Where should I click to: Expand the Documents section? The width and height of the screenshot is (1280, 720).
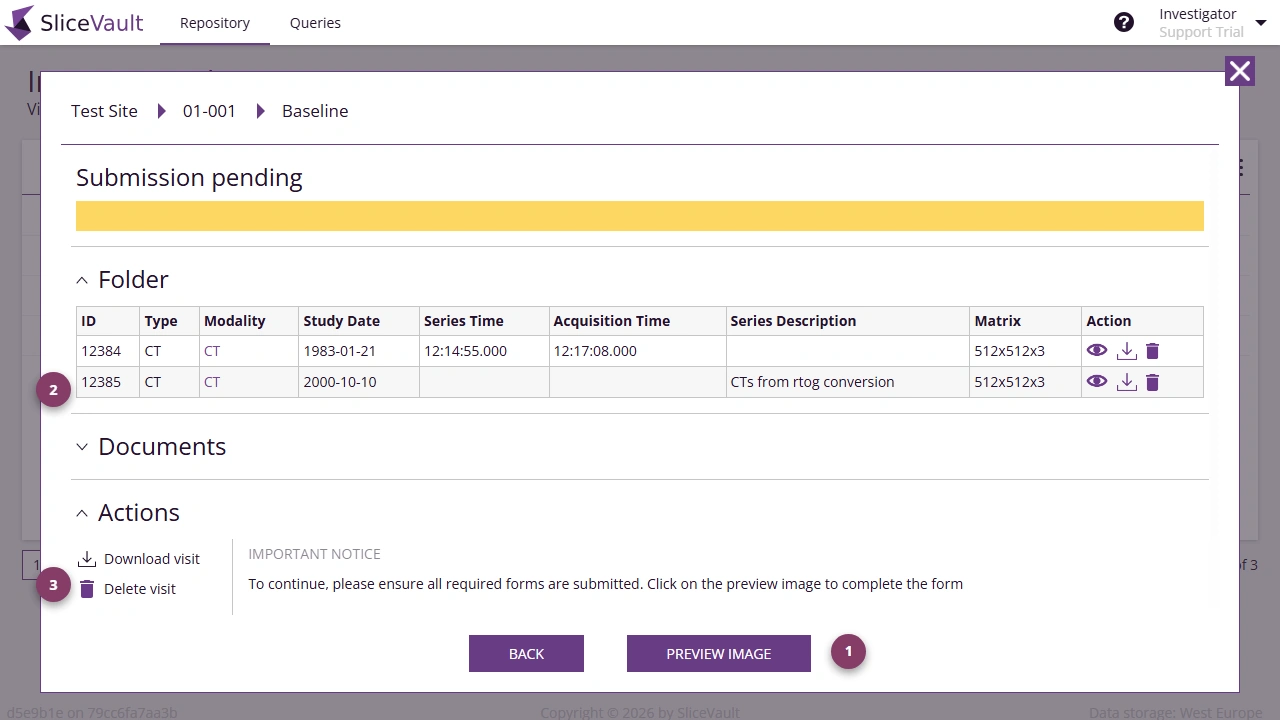coord(82,447)
